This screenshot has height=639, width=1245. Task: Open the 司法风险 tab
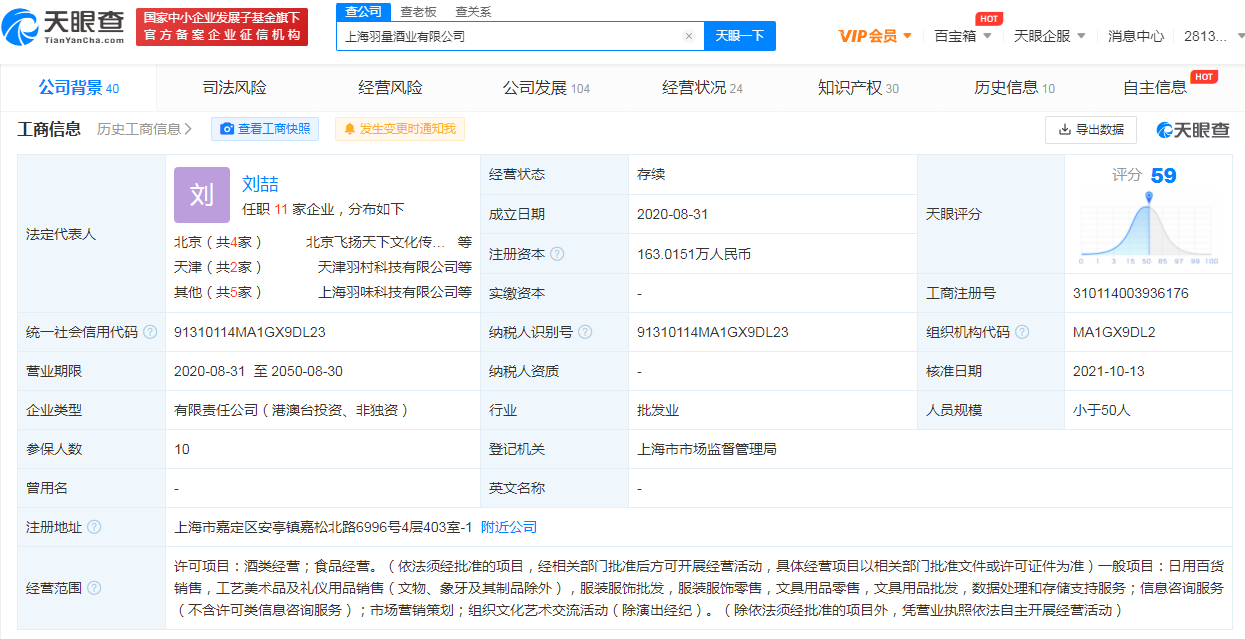[235, 88]
